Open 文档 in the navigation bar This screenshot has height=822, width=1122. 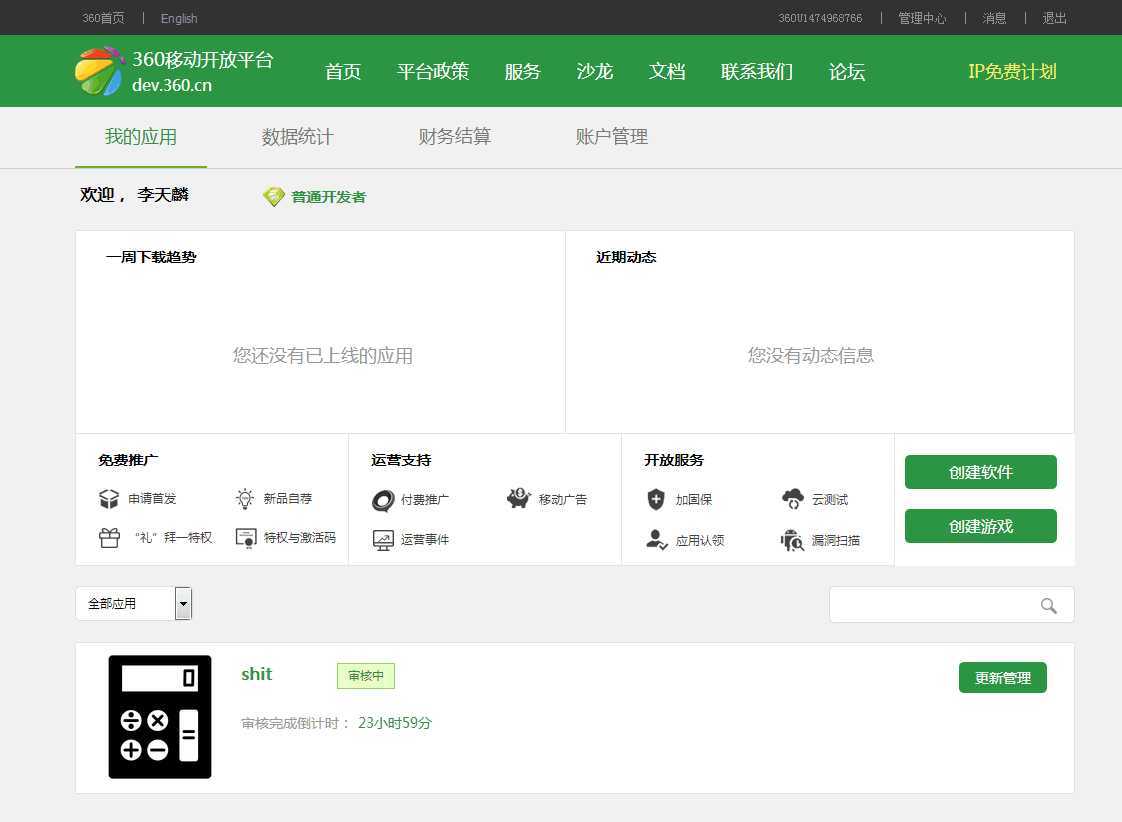tap(667, 72)
